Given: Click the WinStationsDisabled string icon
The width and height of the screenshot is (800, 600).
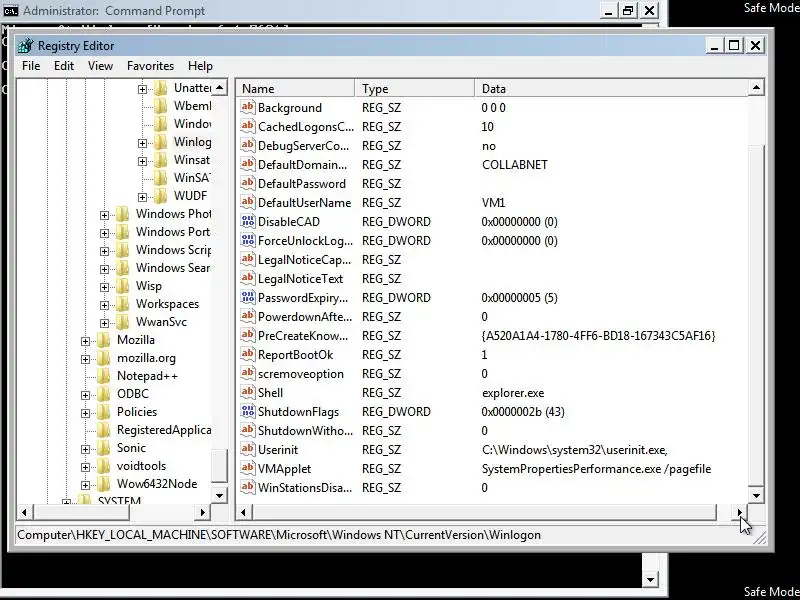Looking at the screenshot, I should (247, 487).
